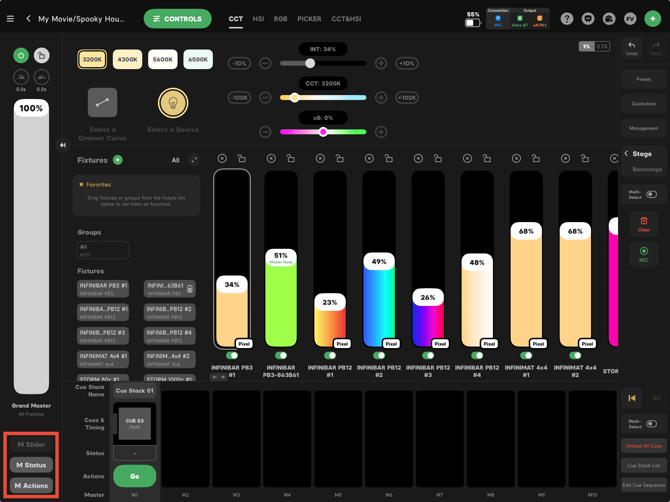670x502 pixels.
Task: Switch to the CCT tab
Action: [x=235, y=19]
